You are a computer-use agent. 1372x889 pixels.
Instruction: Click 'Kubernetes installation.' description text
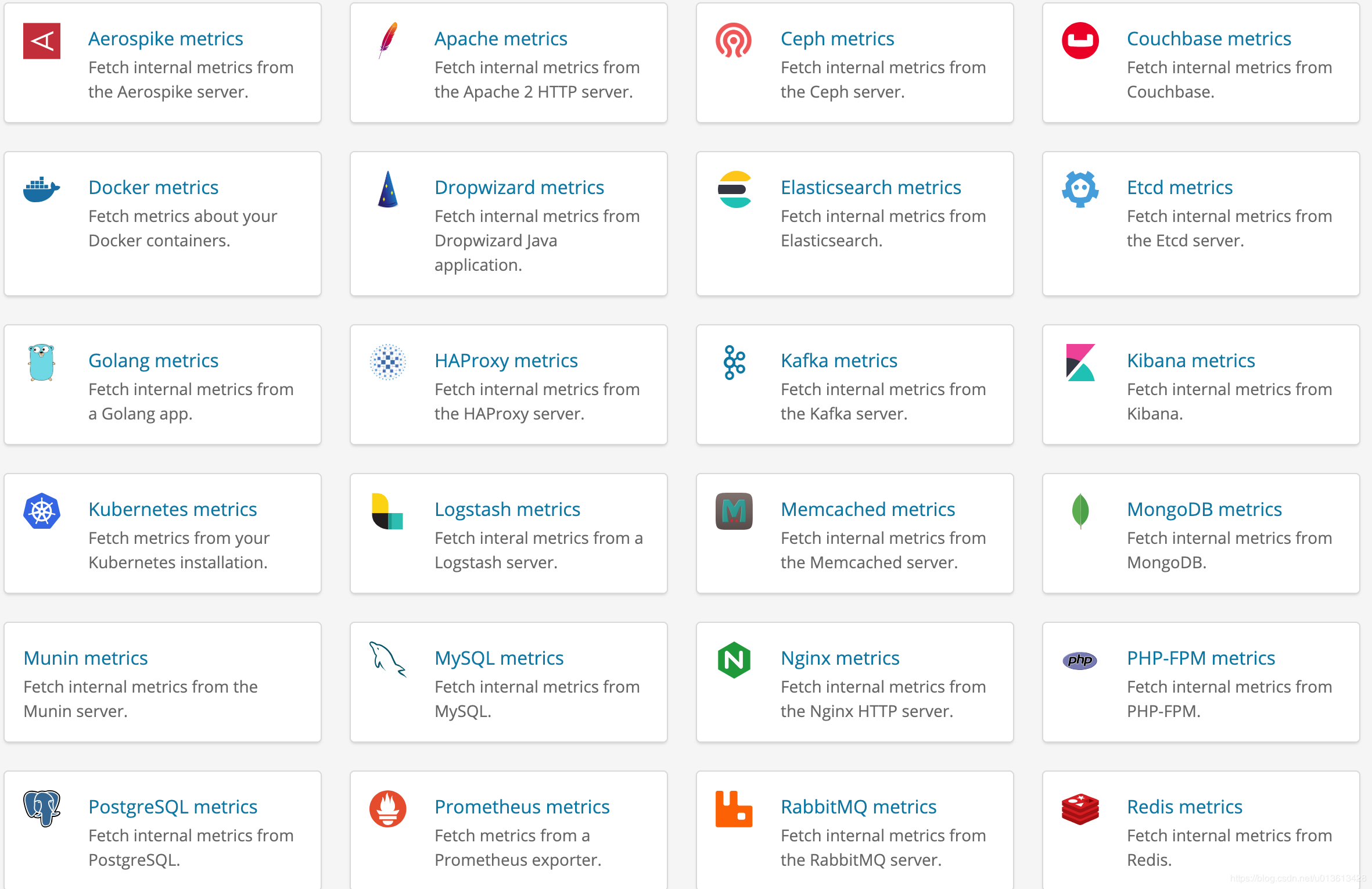pyautogui.click(x=178, y=562)
